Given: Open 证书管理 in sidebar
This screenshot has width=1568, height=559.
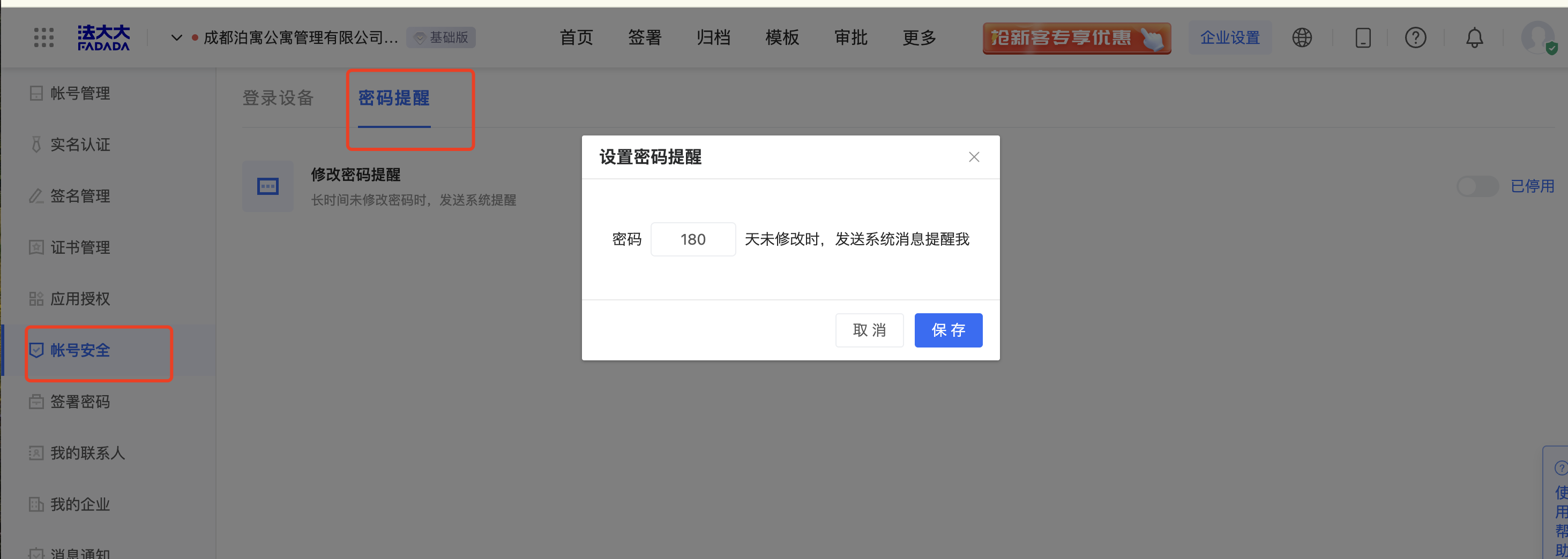Looking at the screenshot, I should pos(80,247).
